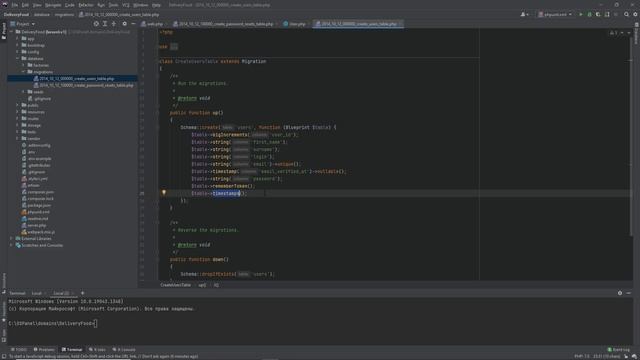The height and width of the screenshot is (360, 640).
Task: Click the Locate file in project icon
Action: [x=96, y=24]
